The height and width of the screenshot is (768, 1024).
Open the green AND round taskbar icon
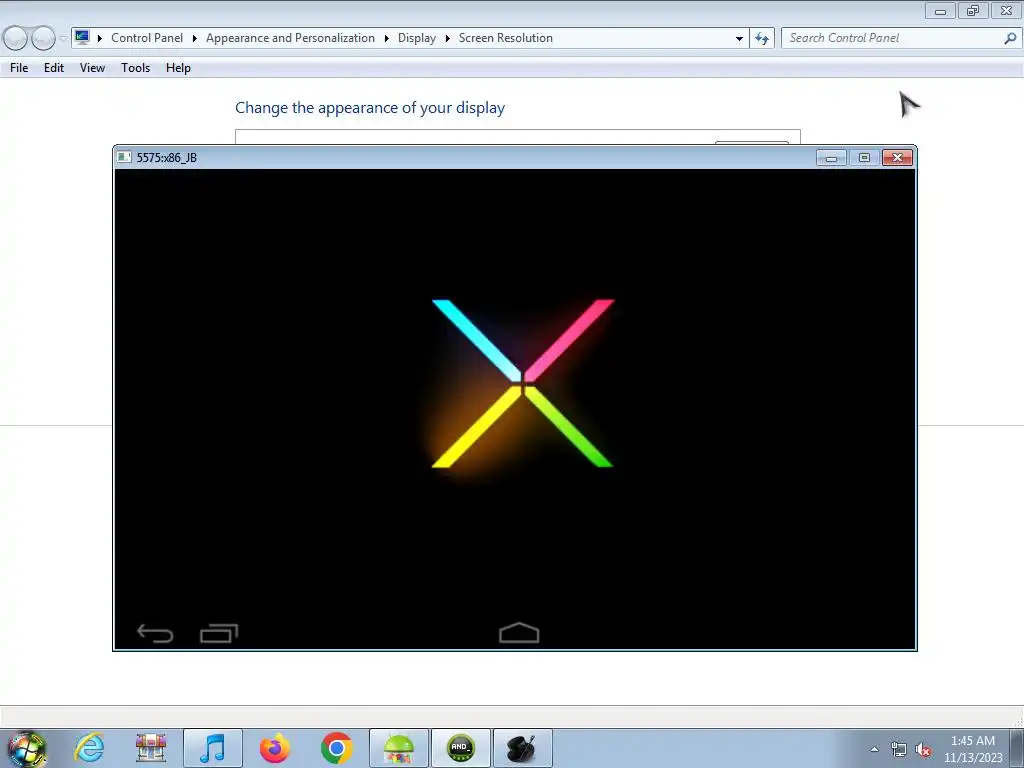[461, 748]
